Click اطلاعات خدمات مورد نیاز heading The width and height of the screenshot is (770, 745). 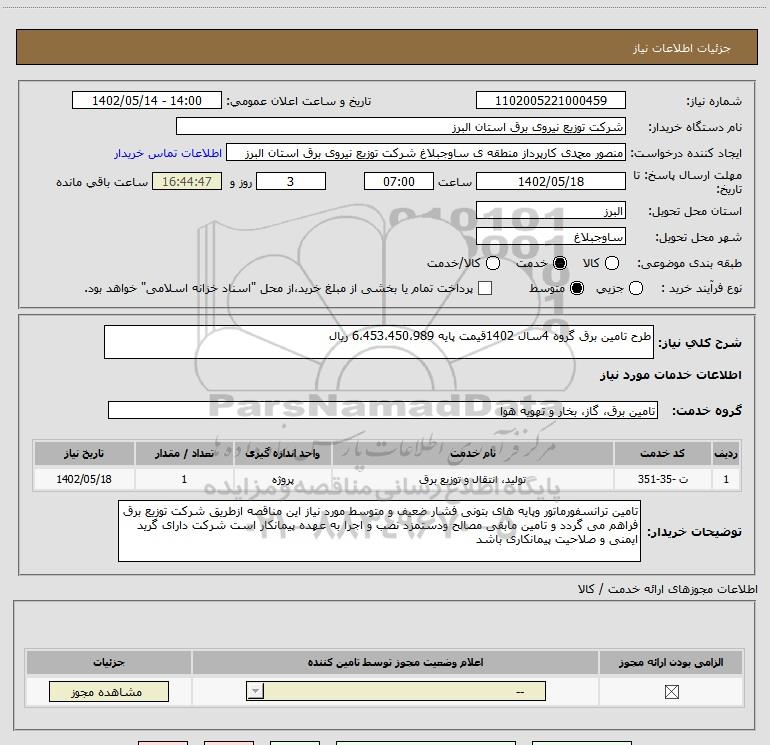670,375
